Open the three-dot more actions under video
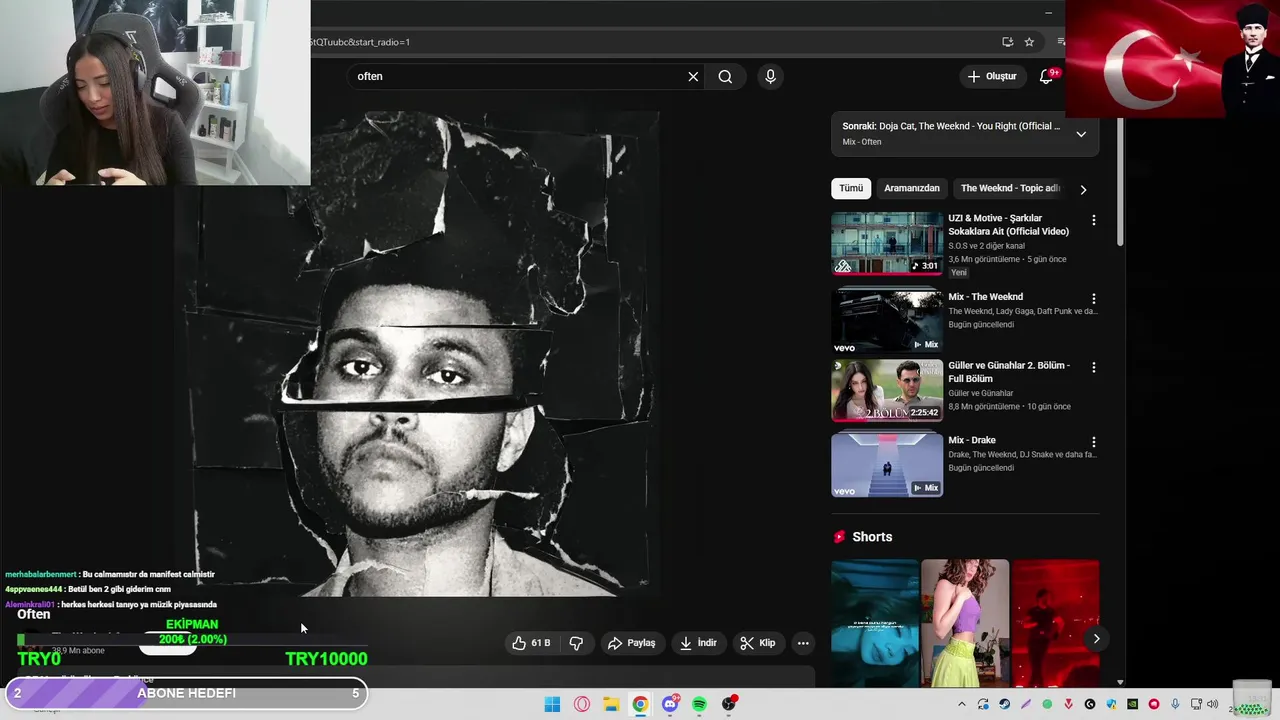 (803, 643)
